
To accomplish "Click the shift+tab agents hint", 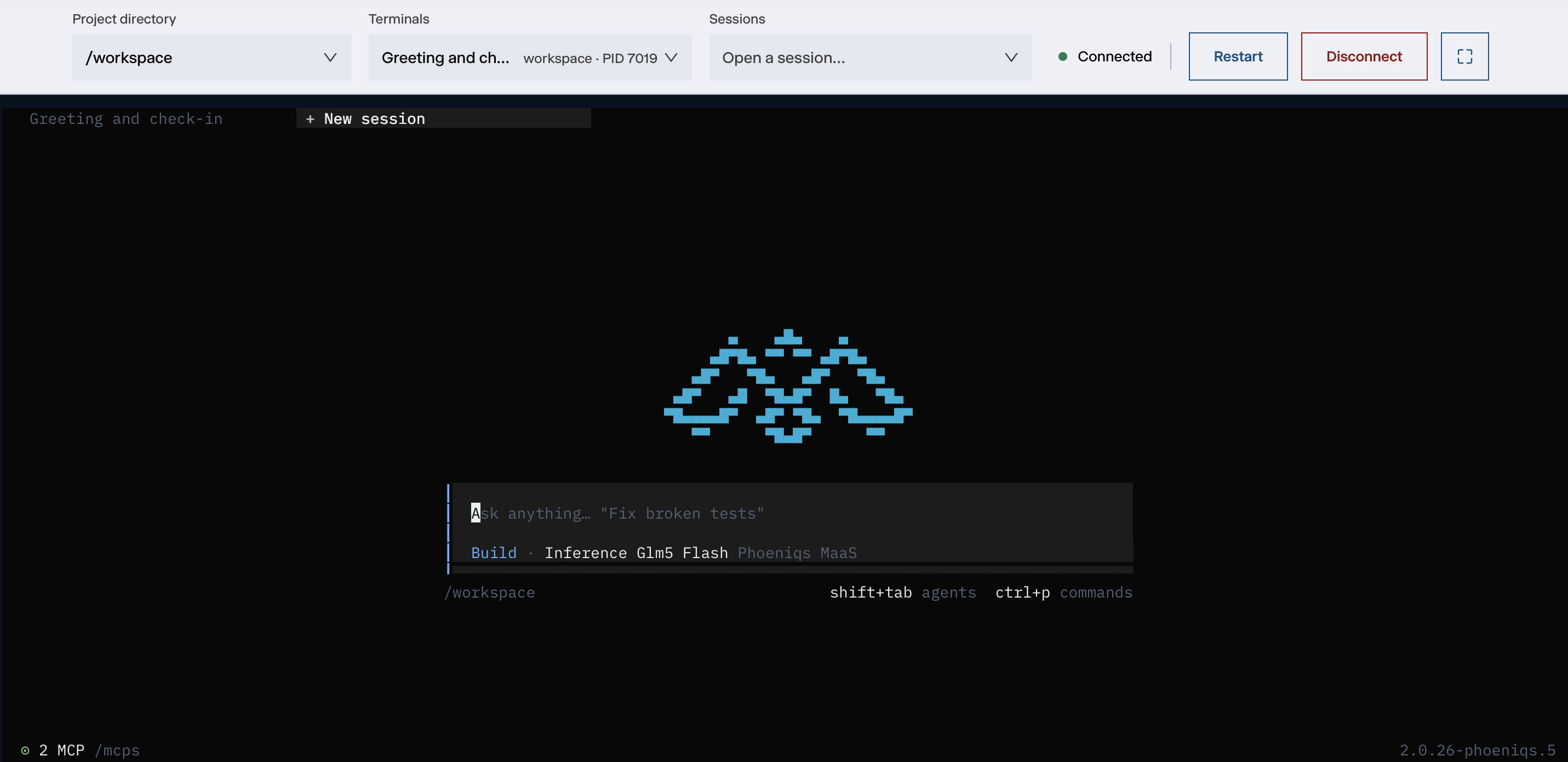I will tap(903, 593).
